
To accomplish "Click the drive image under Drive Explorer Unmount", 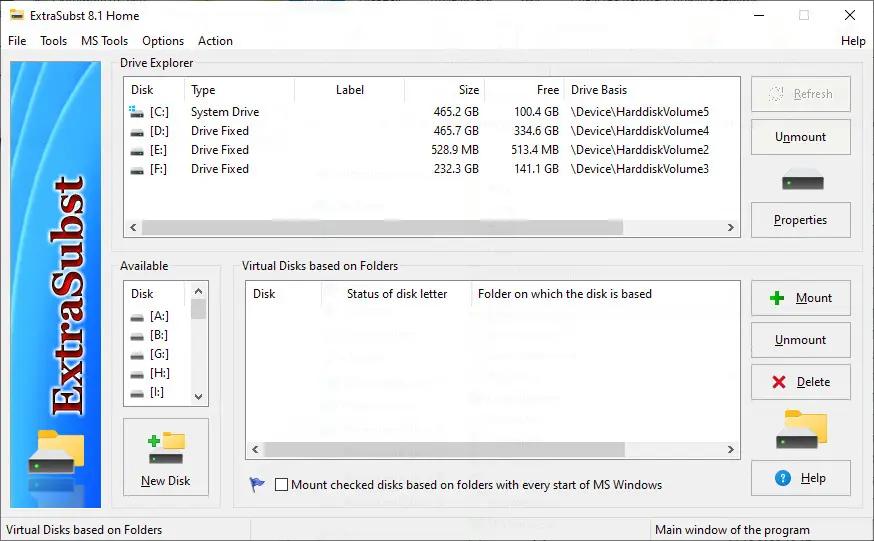I will [x=802, y=182].
